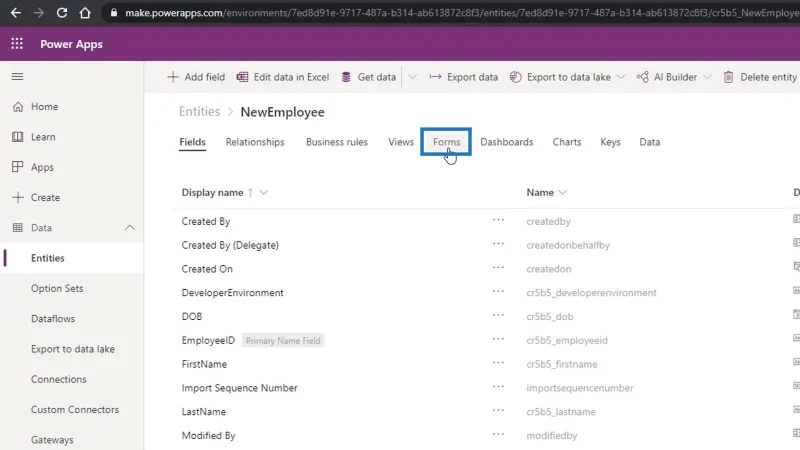Select the FirstName field name
This screenshot has width=800, height=450.
[204, 364]
